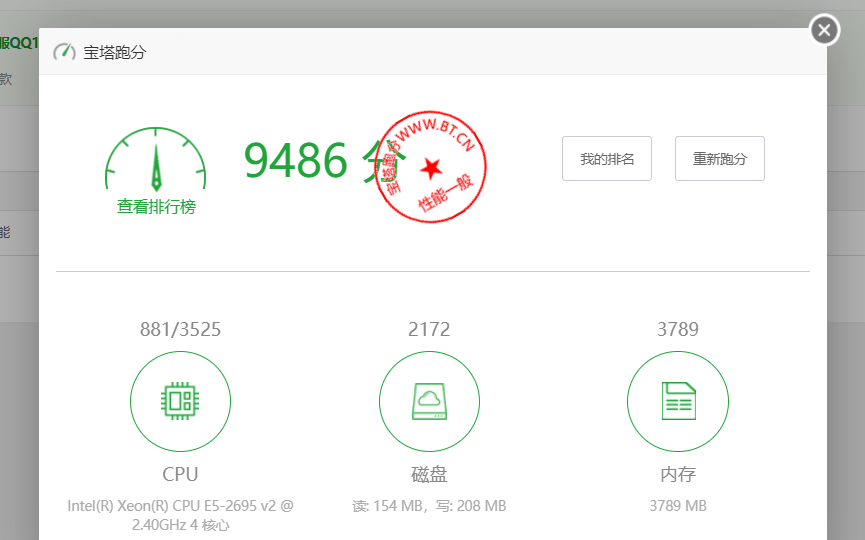Open the 查看排行榜 link
Screen dimensions: 865x540
click(x=156, y=207)
